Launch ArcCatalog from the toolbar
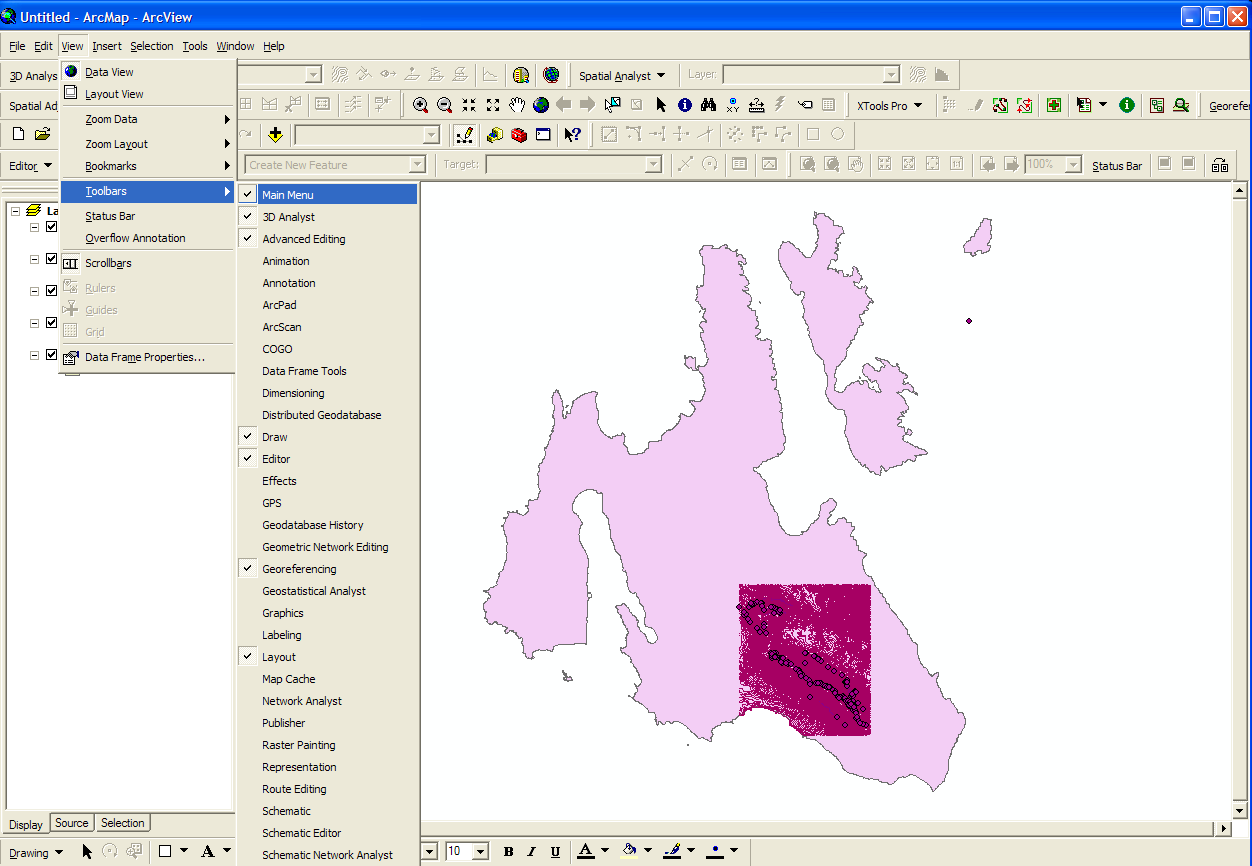The width and height of the screenshot is (1252, 866). pyautogui.click(x=495, y=135)
